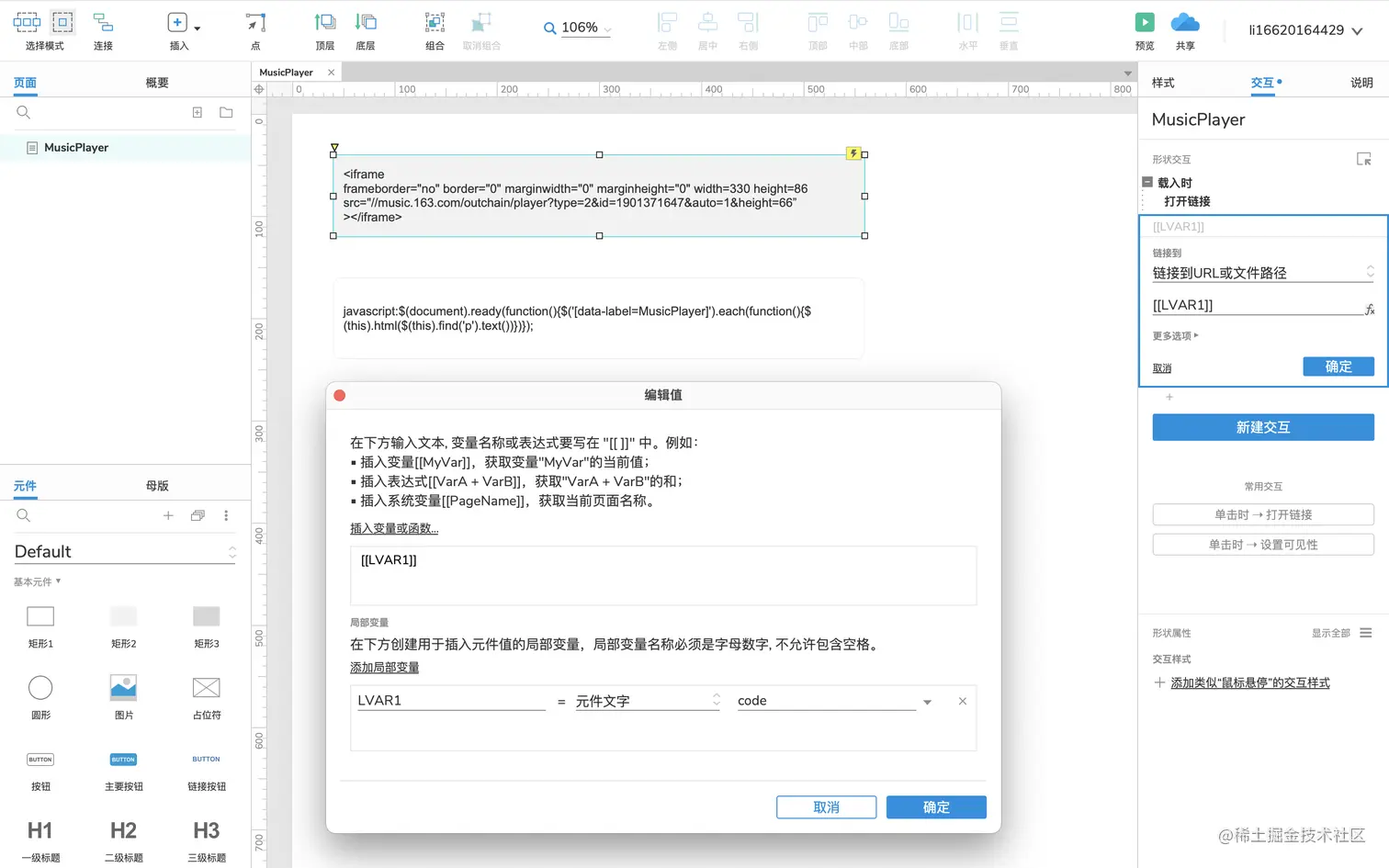This screenshot has width=1389, height=868.
Task: Open the widget library options menu
Action: tap(226, 515)
